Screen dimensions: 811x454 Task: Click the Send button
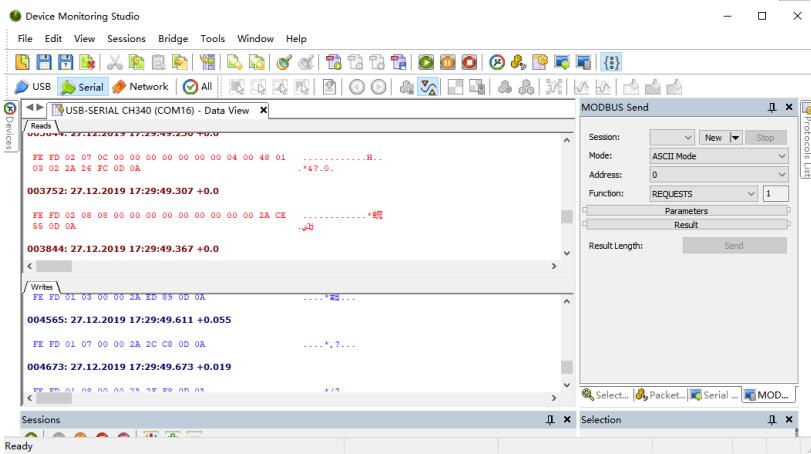(734, 246)
